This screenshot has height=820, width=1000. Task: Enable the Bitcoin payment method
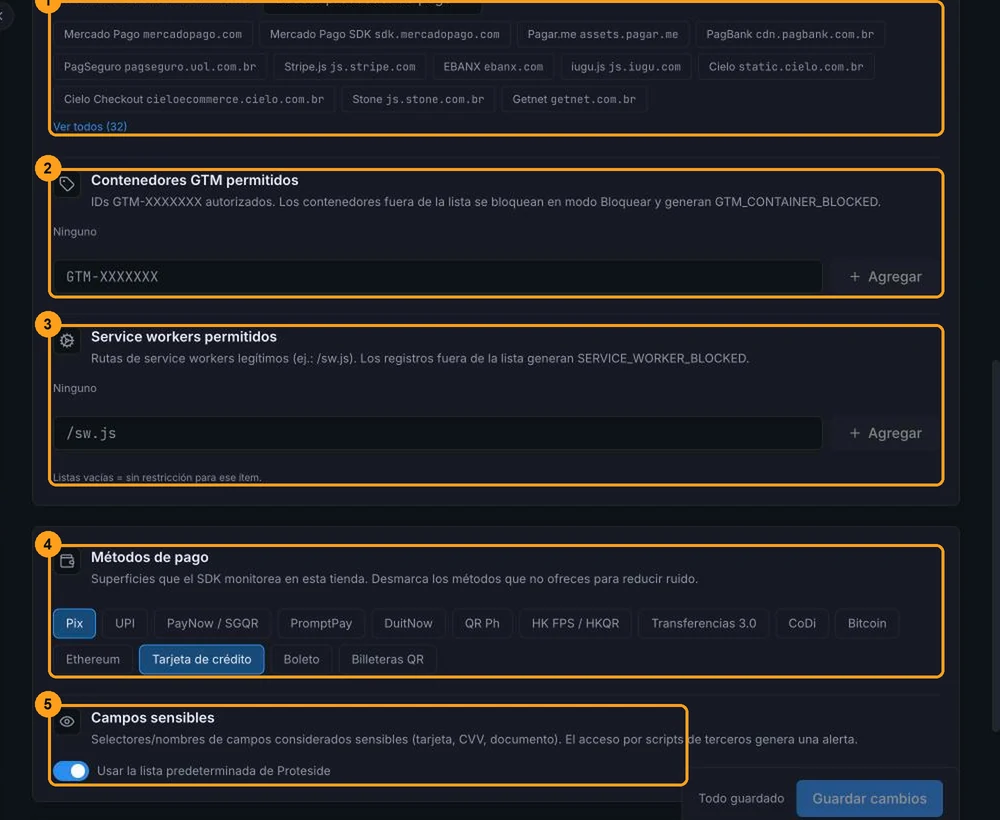pos(867,624)
